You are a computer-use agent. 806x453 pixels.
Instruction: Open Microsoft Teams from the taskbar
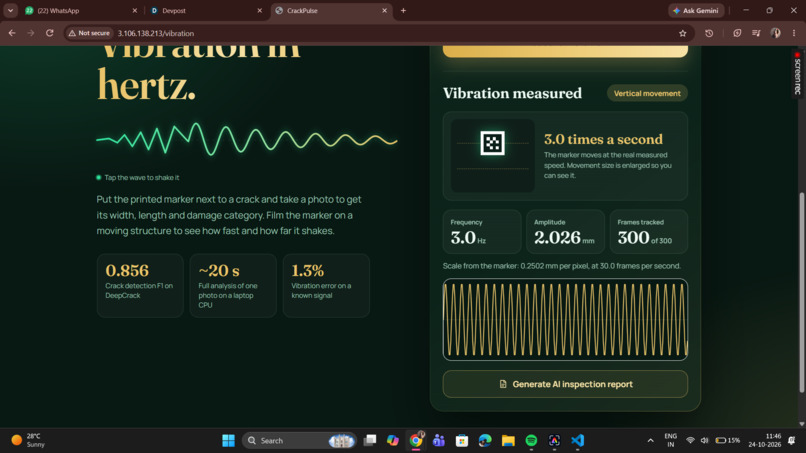438,441
